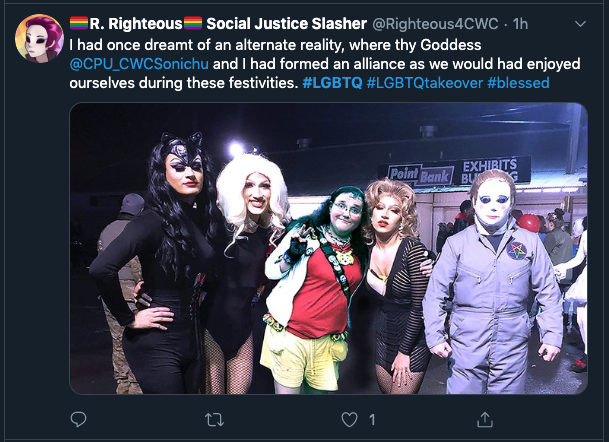
Task: Retweet this post using the arrows icon
Action: [x=214, y=420]
